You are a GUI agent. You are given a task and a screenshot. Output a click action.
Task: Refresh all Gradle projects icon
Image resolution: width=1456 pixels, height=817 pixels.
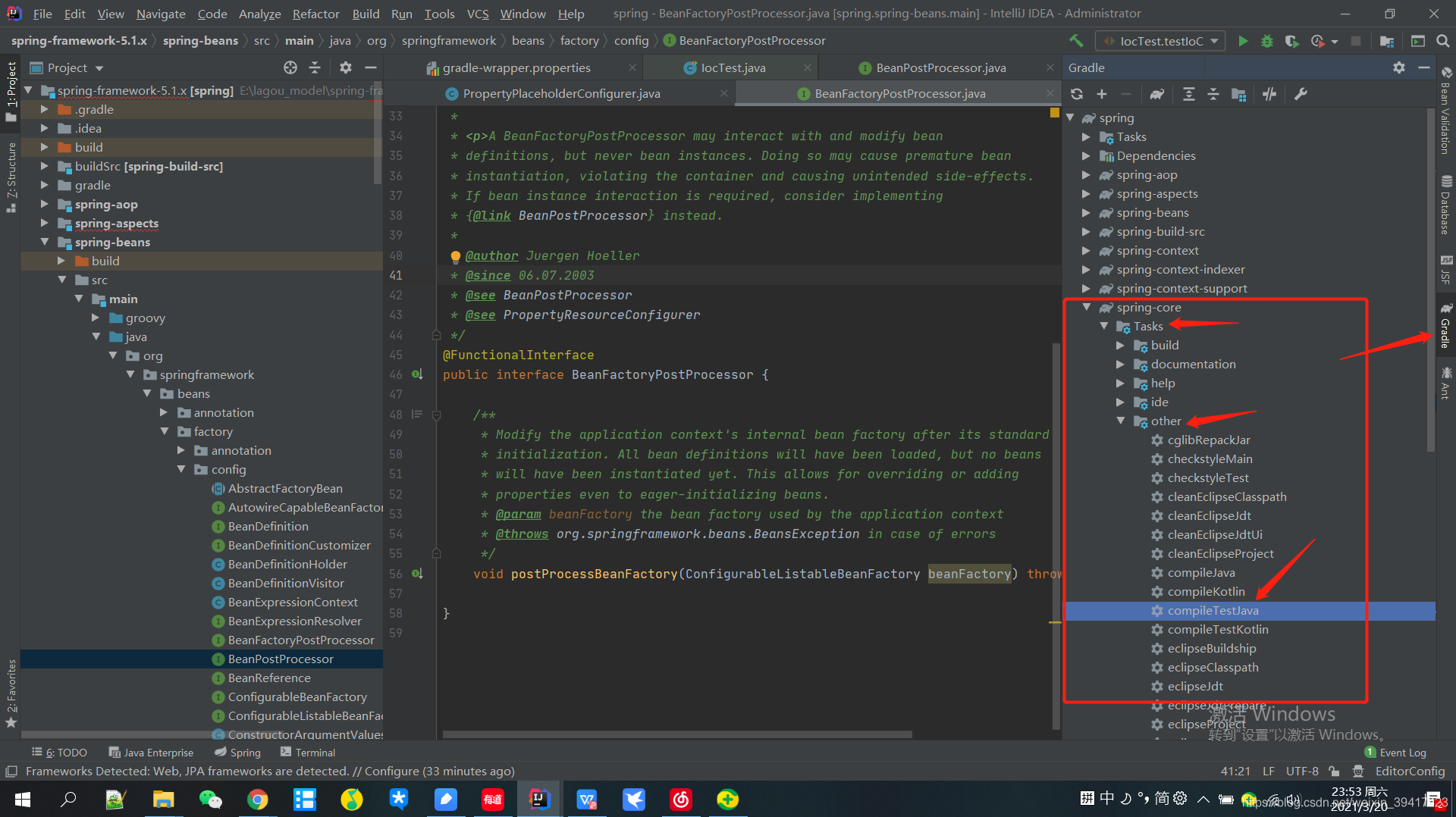tap(1077, 94)
